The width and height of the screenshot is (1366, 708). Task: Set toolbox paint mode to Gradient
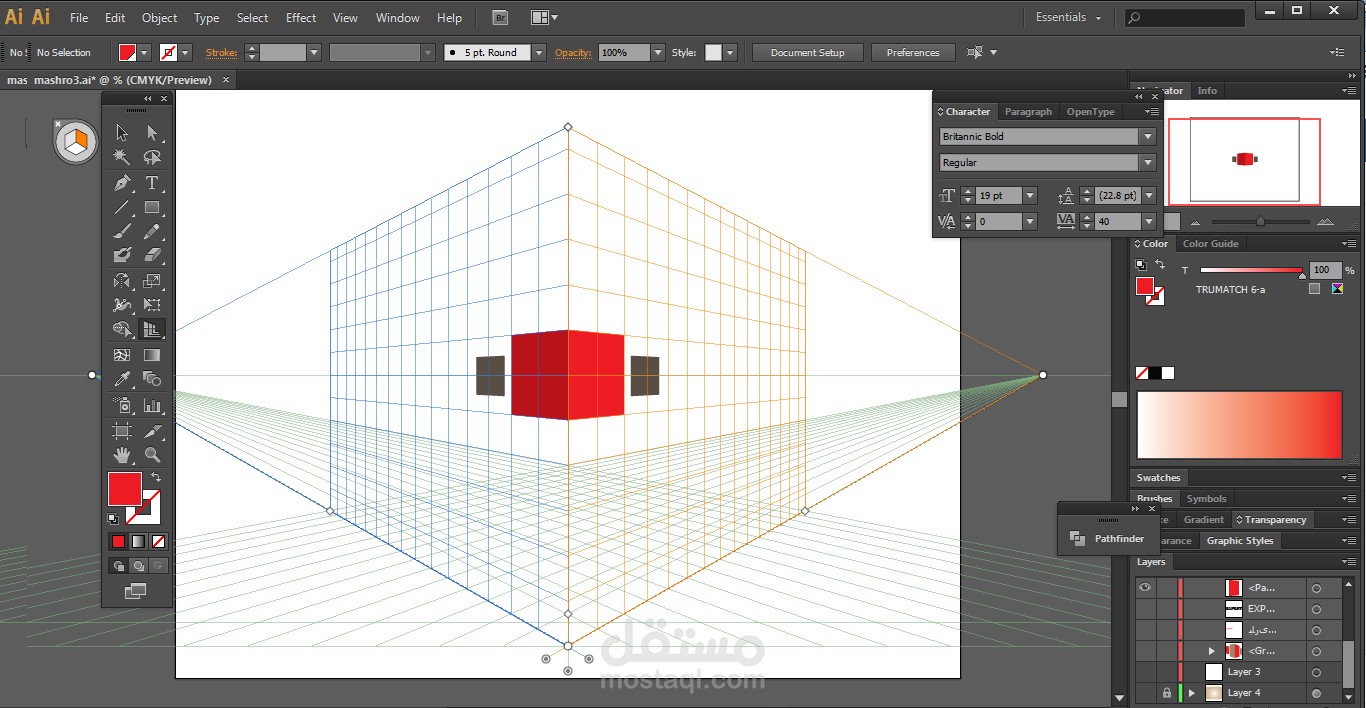[138, 541]
